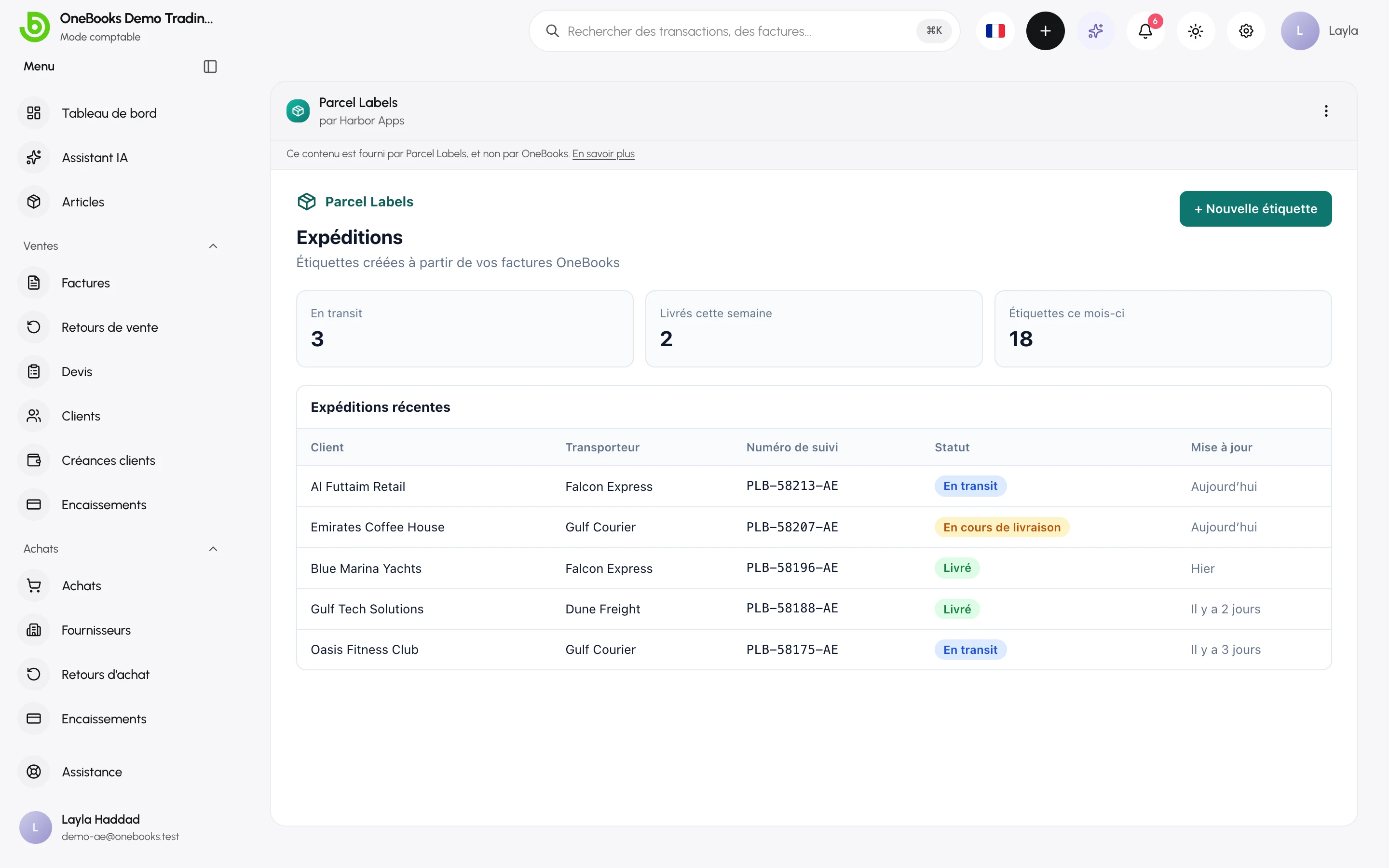The width and height of the screenshot is (1389, 868).
Task: Click the Fournisseurs building icon
Action: (34, 630)
